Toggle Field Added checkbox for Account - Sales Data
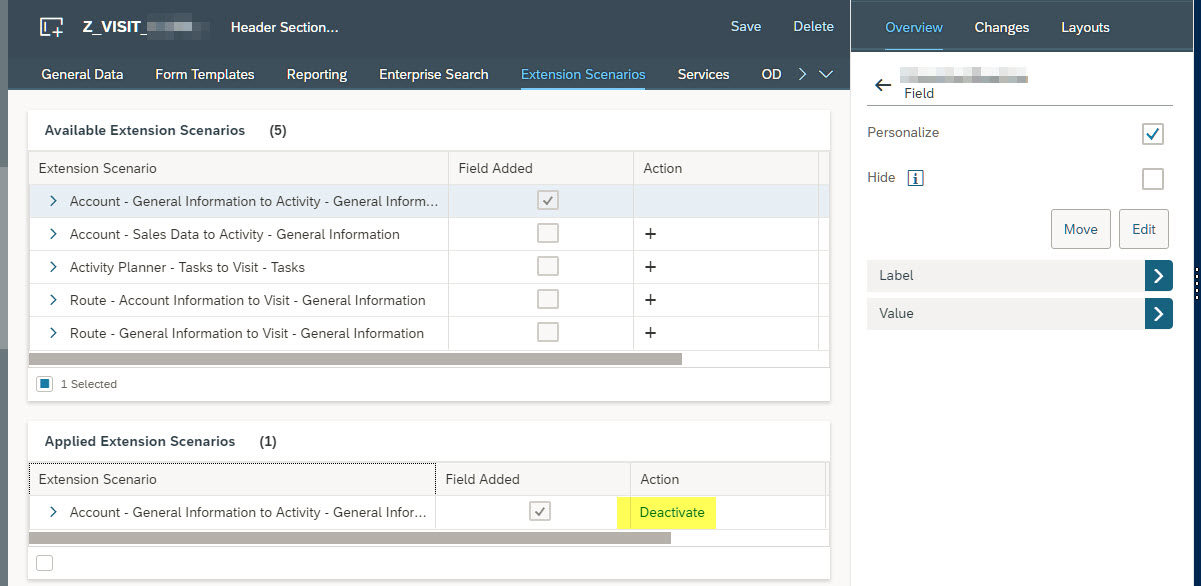Image resolution: width=1201 pixels, height=586 pixels. click(x=548, y=234)
